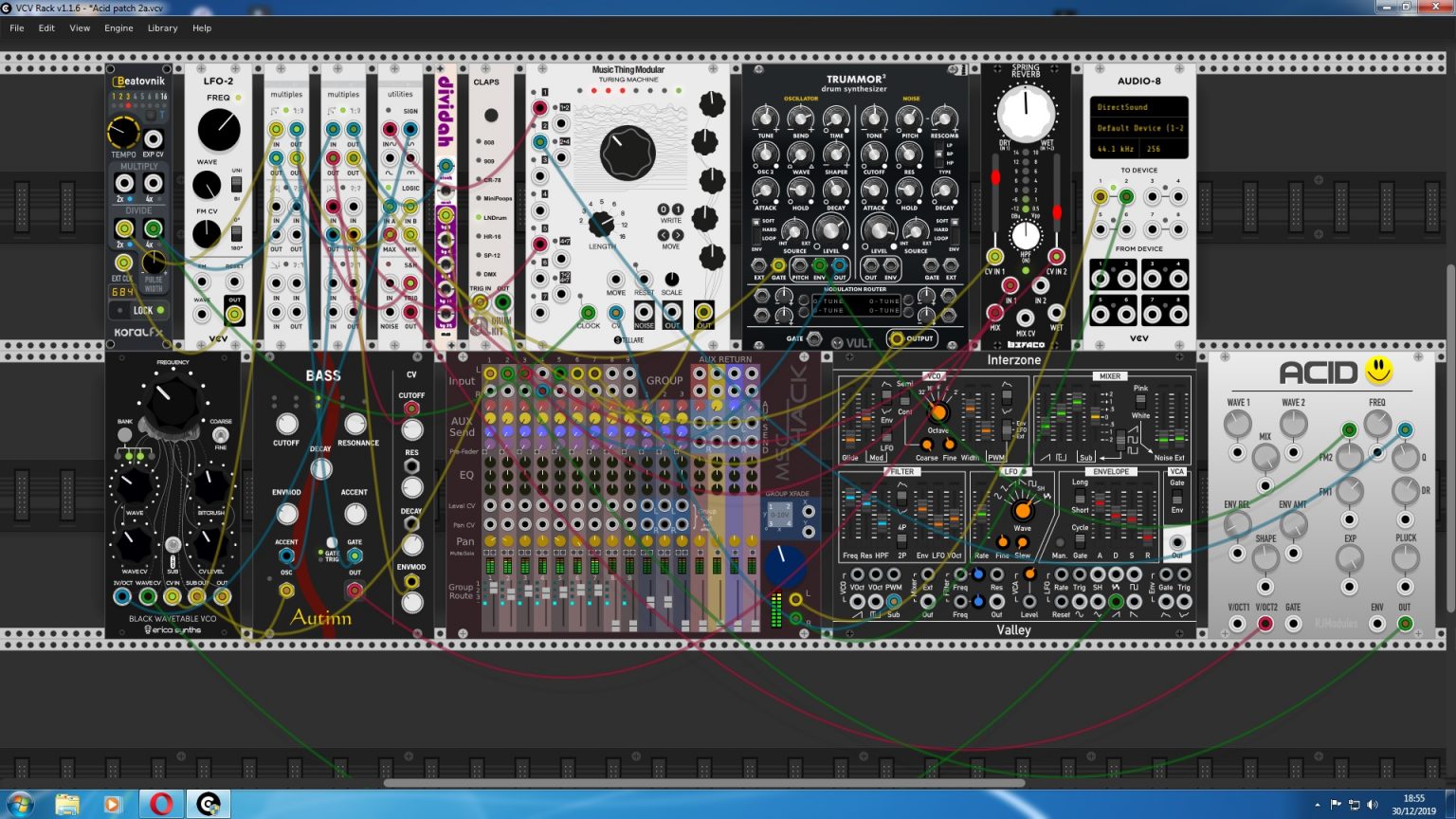Image resolution: width=1456 pixels, height=819 pixels.
Task: Flip the Interzone Pink/White noise switch
Action: (x=1140, y=402)
